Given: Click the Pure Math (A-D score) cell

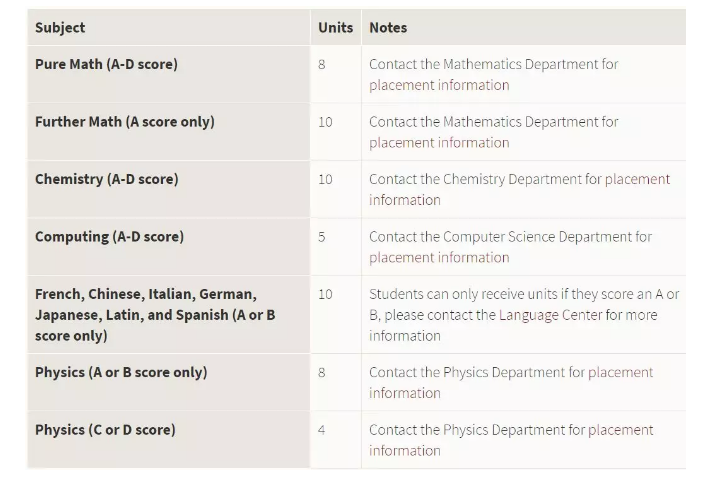Looking at the screenshot, I should [169, 74].
